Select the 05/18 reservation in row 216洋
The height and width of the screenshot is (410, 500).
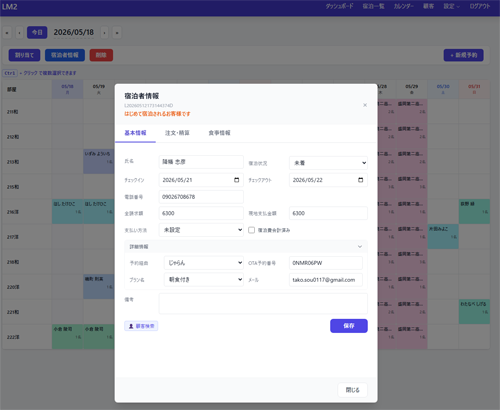coord(67,211)
